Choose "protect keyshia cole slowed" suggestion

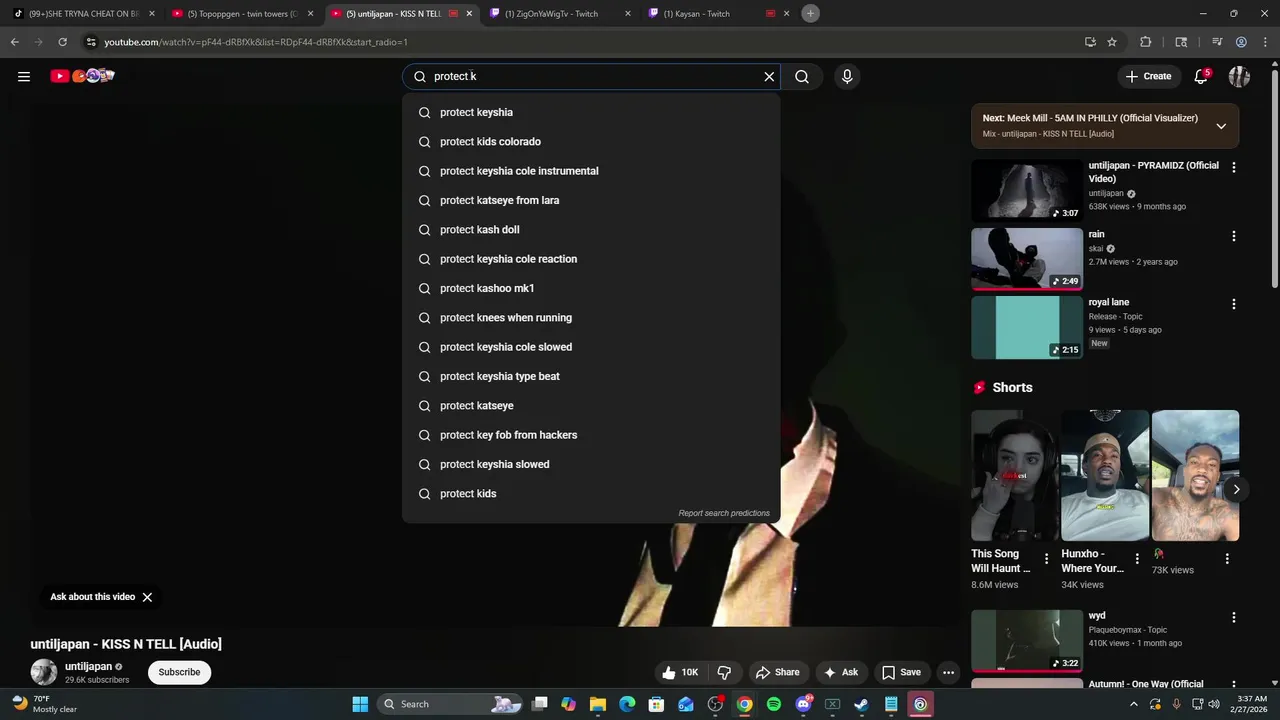pos(591,347)
